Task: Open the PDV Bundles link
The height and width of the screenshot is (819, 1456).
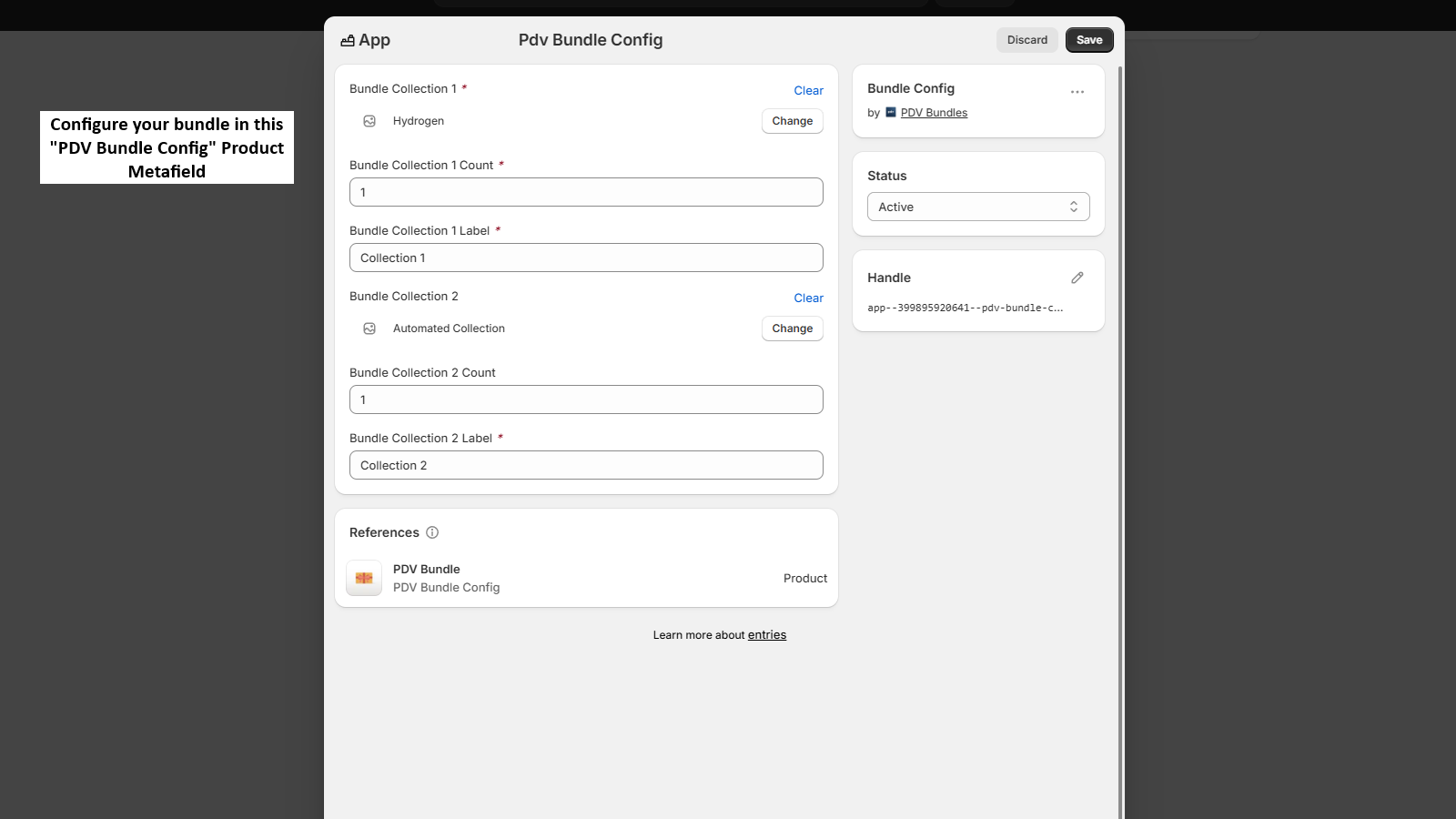Action: tap(934, 113)
